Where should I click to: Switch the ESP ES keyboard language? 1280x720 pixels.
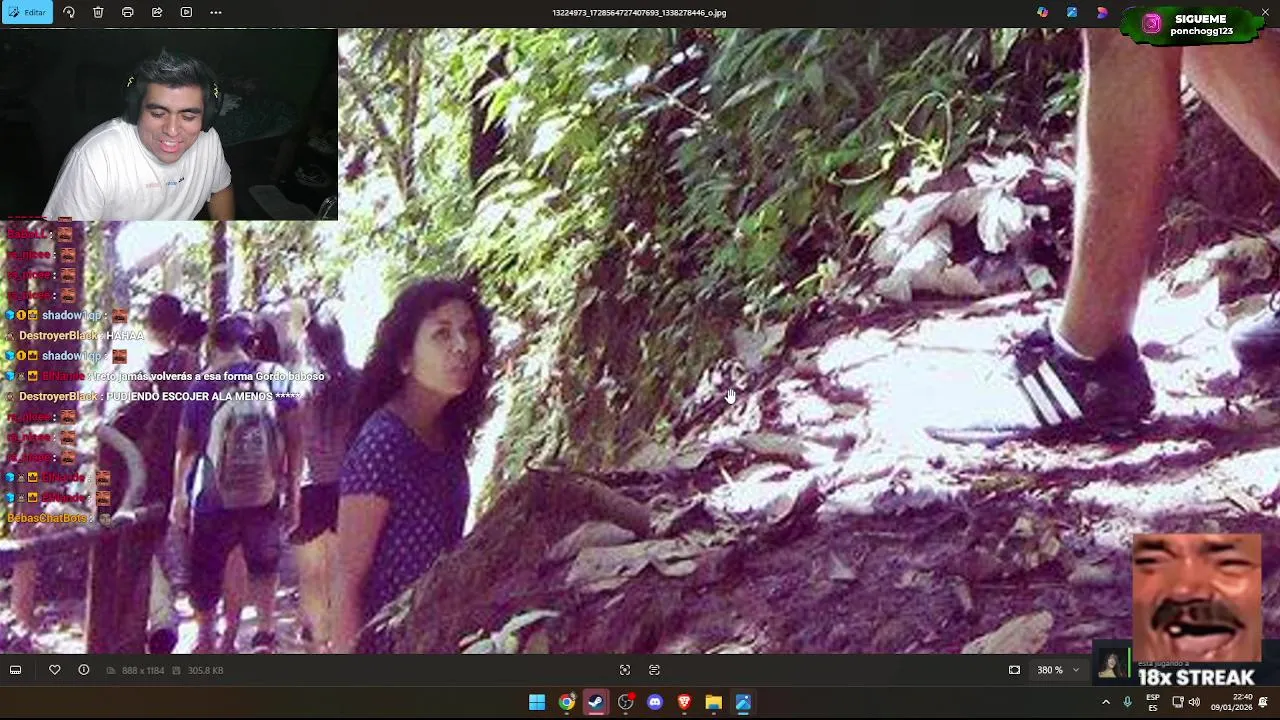(1153, 702)
